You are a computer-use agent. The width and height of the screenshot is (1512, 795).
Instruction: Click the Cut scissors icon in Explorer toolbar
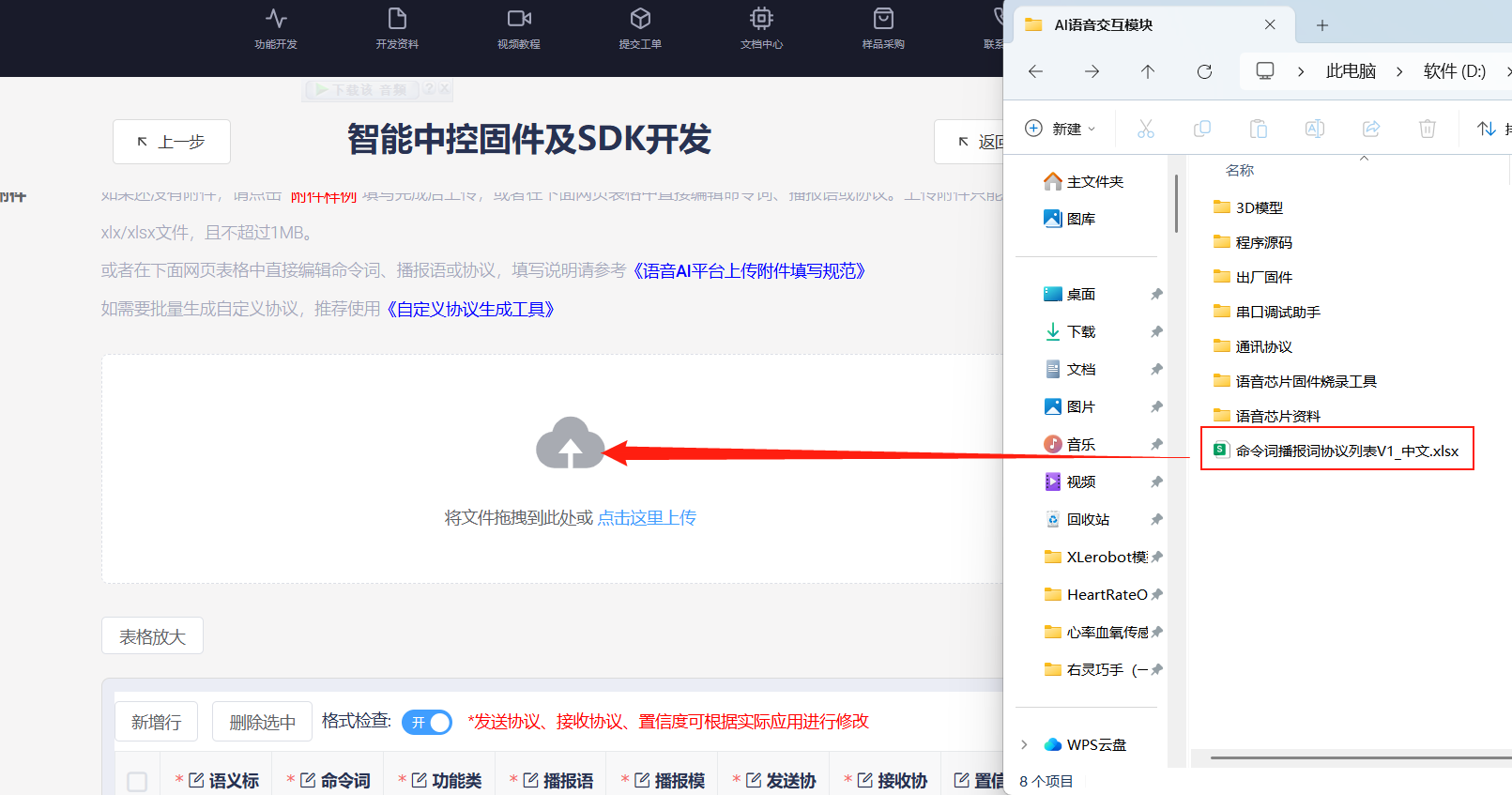1146,129
